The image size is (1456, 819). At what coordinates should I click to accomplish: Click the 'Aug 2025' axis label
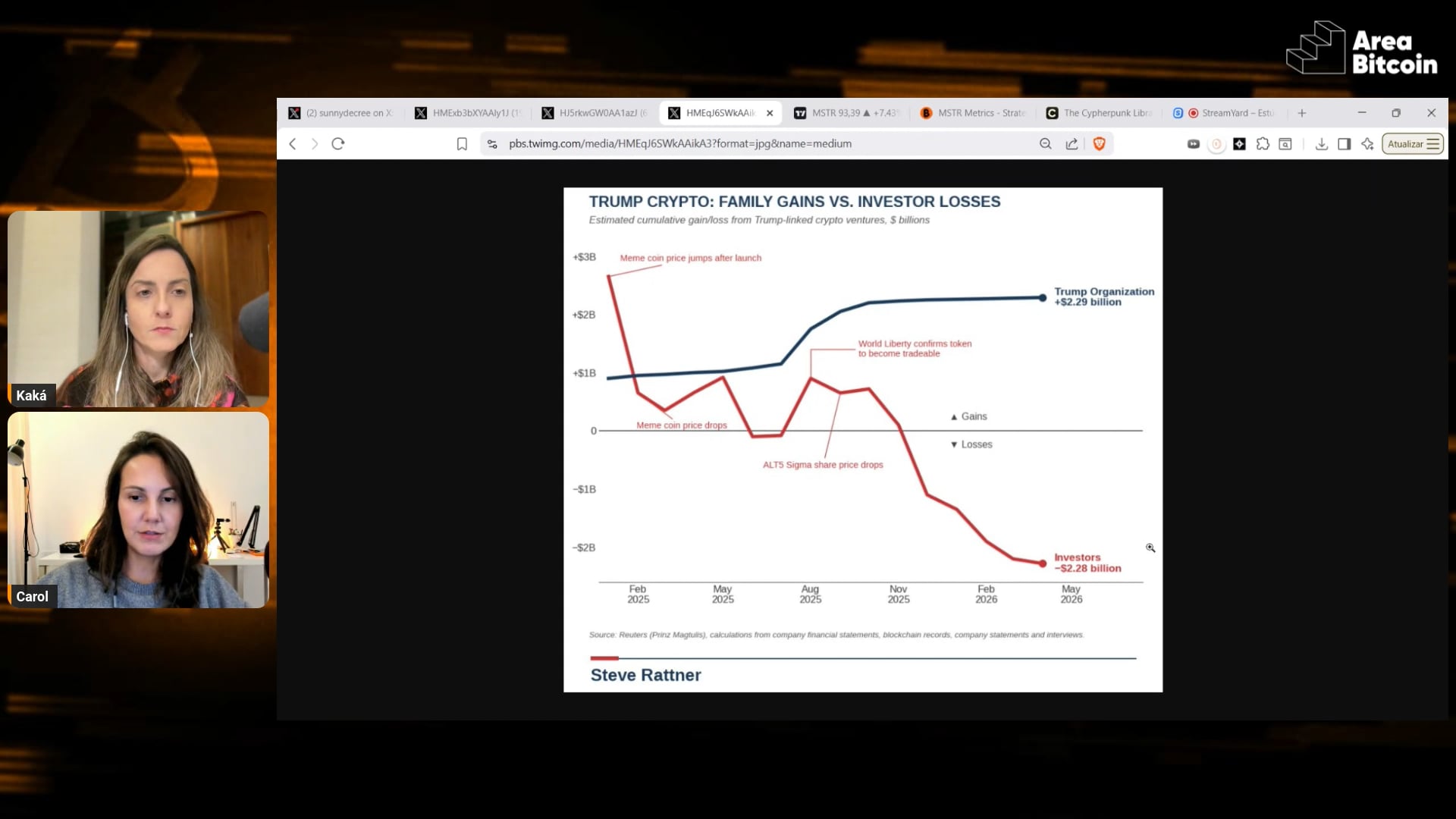coord(811,594)
